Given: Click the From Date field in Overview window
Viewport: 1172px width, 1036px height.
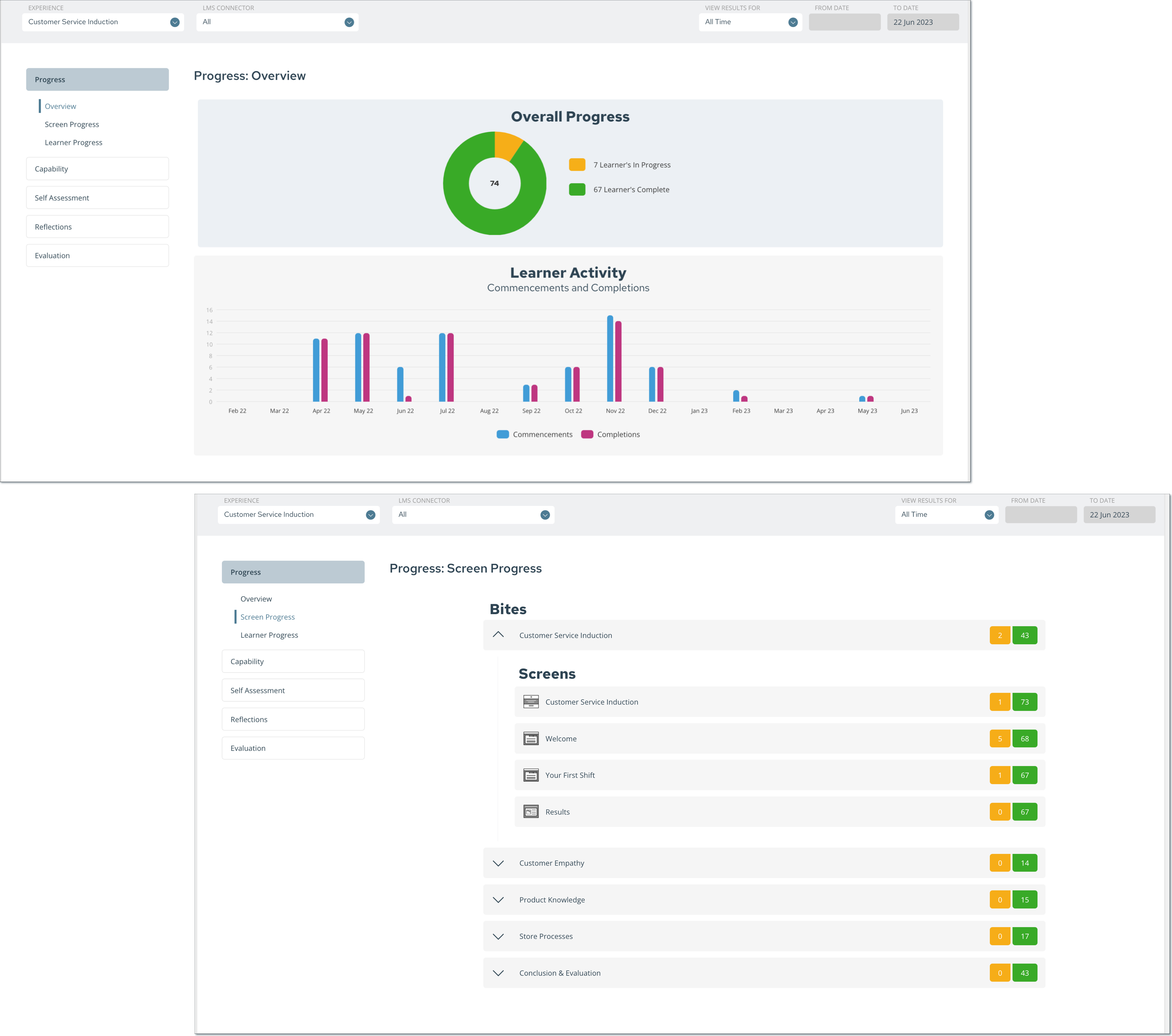Looking at the screenshot, I should coord(845,22).
